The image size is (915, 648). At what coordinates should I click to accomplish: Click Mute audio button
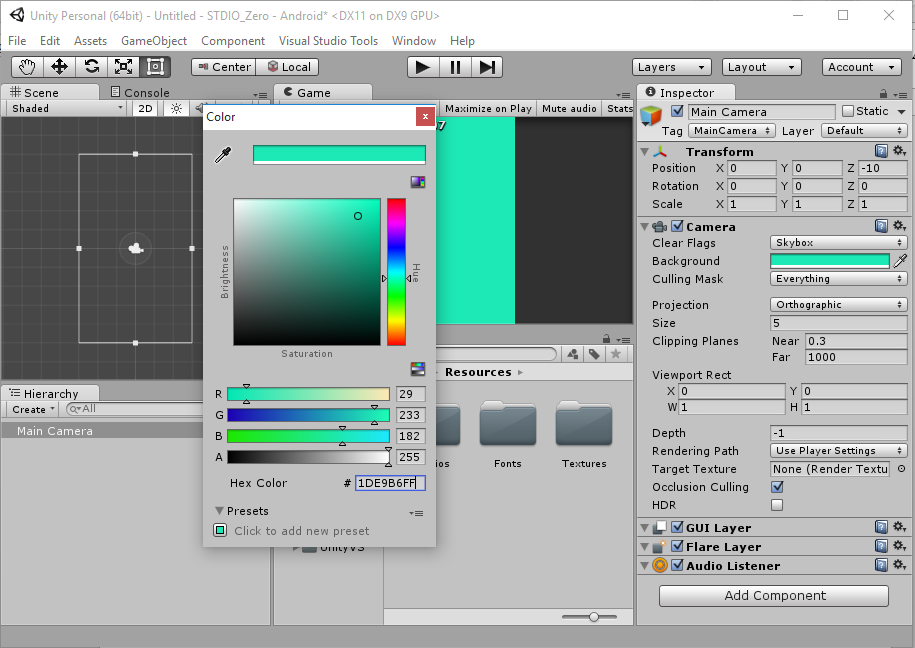[x=569, y=109]
